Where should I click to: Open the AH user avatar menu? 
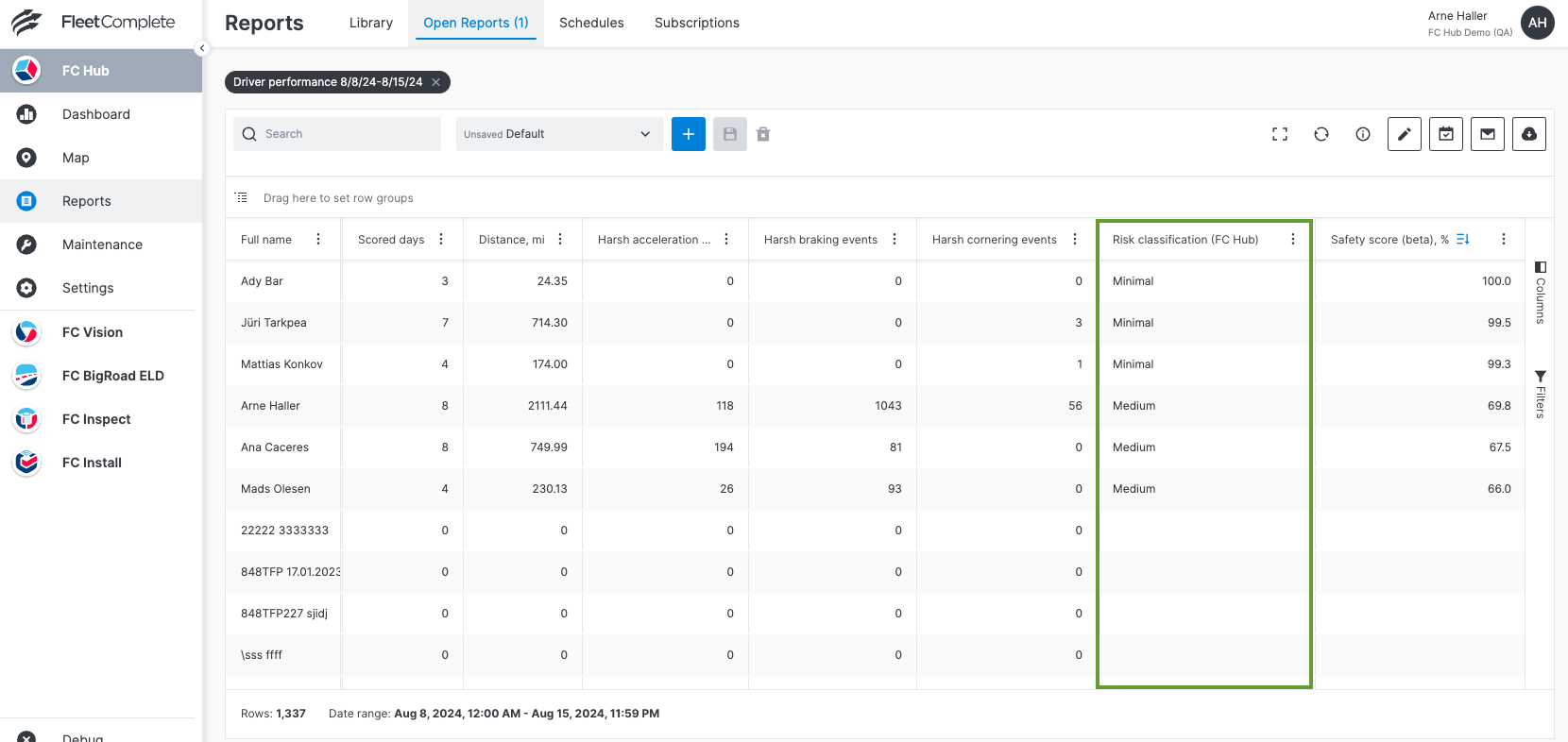point(1538,23)
